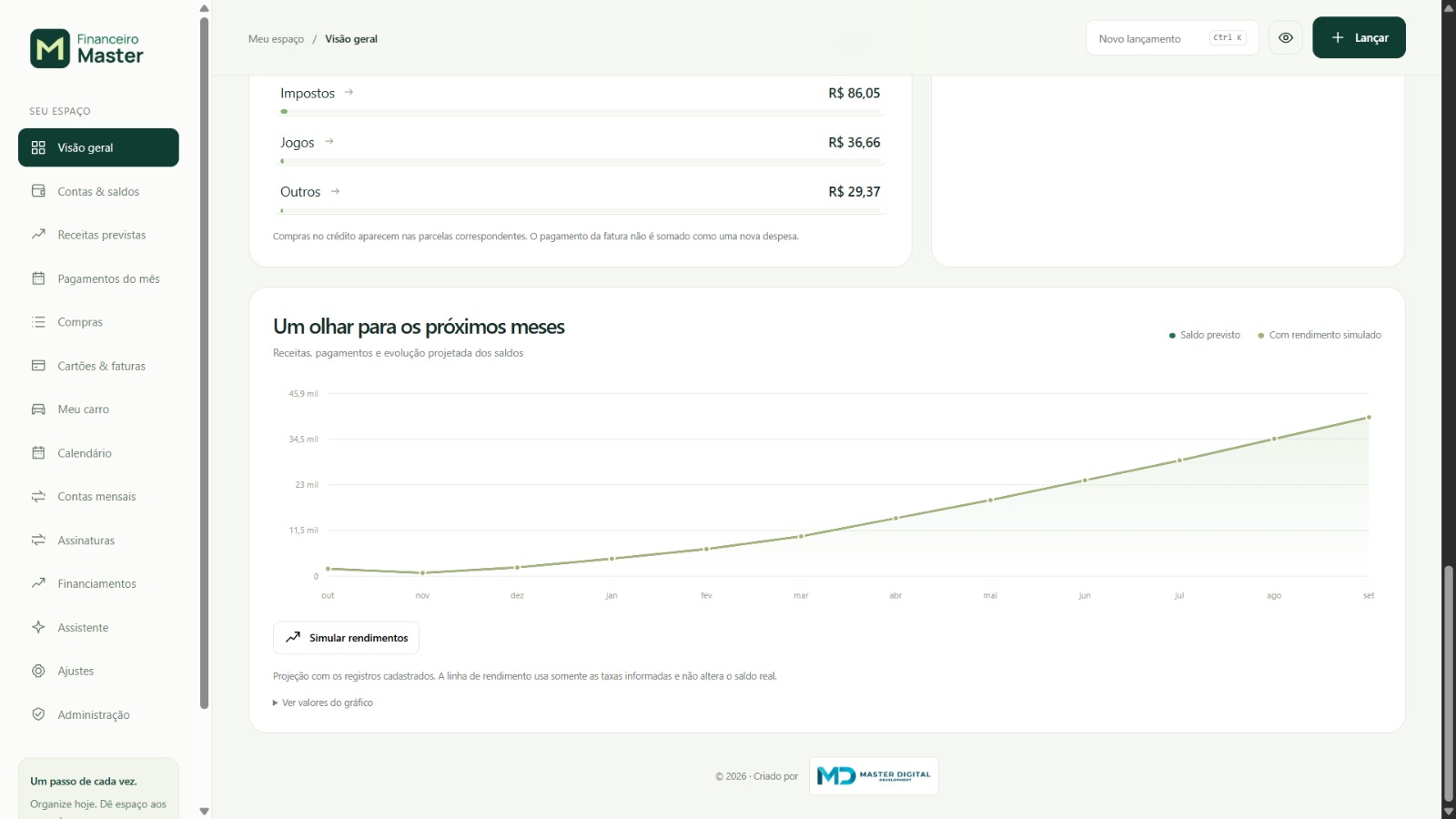Click the Novo lançamento search field
The width and height of the screenshot is (1456, 819).
tap(1172, 38)
